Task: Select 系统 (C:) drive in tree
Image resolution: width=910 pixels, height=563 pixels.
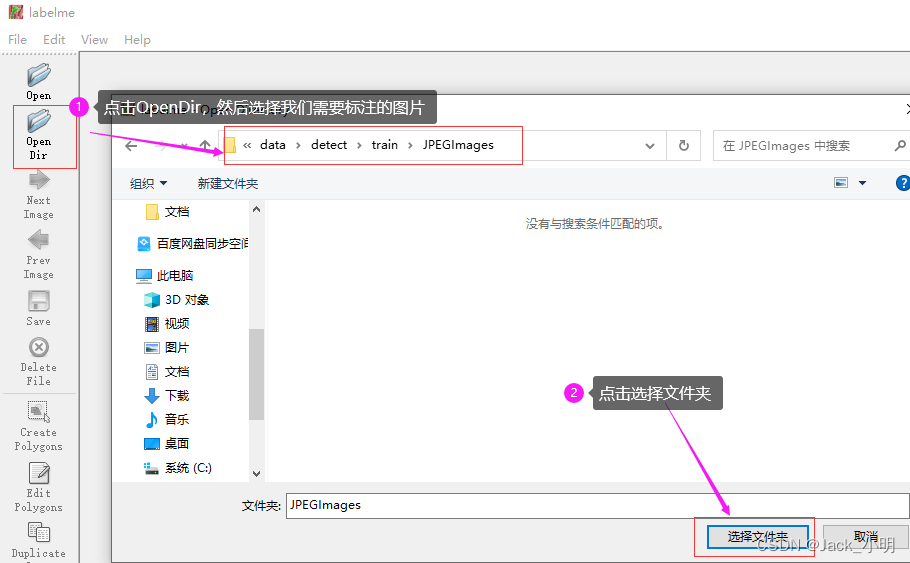Action: click(x=179, y=468)
